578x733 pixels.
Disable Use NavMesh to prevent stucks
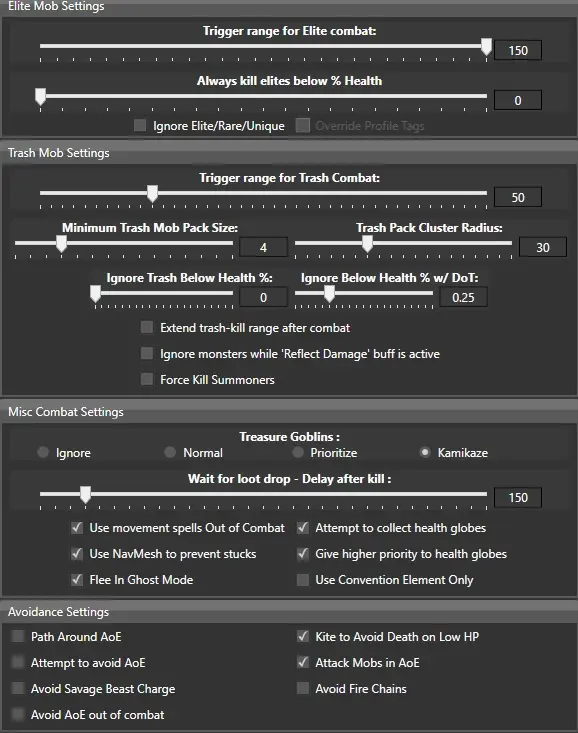click(x=77, y=553)
